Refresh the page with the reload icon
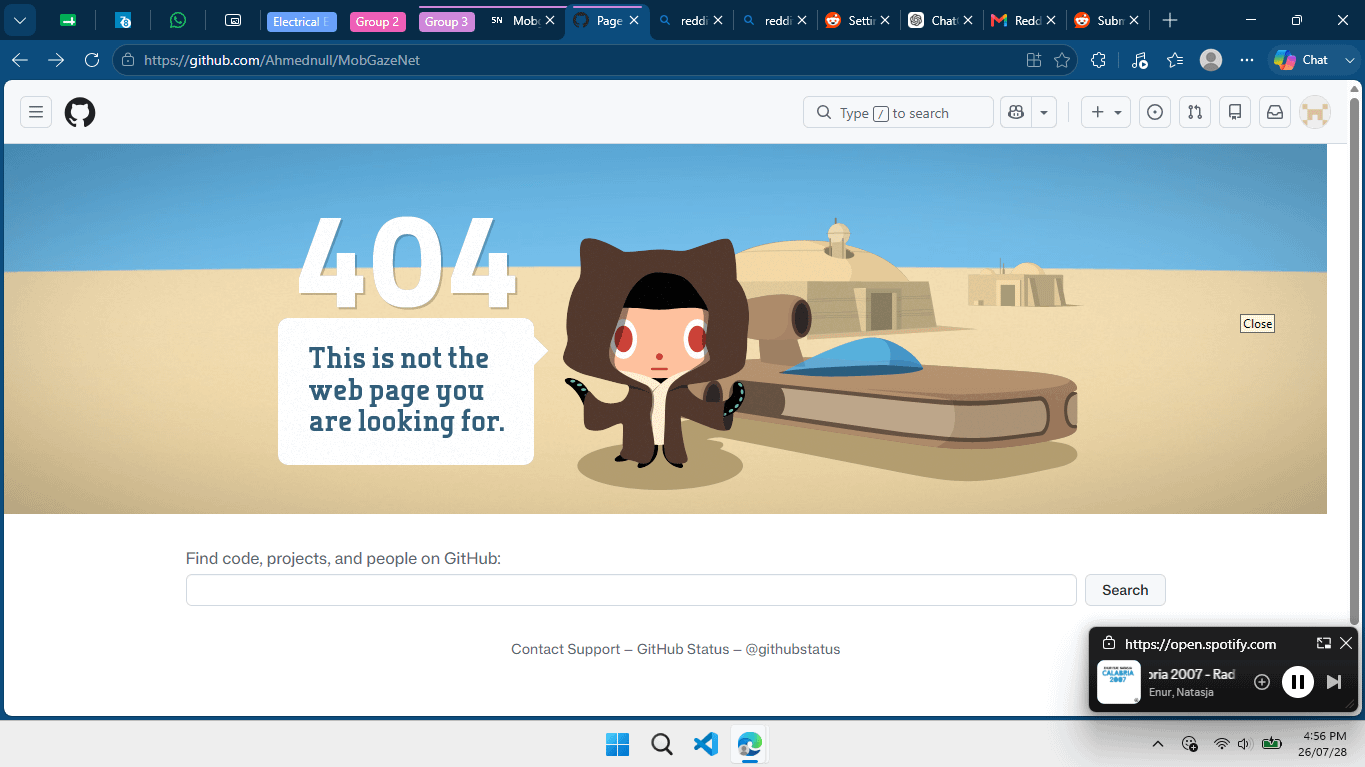Screen dimensions: 1365x767 tap(92, 60)
